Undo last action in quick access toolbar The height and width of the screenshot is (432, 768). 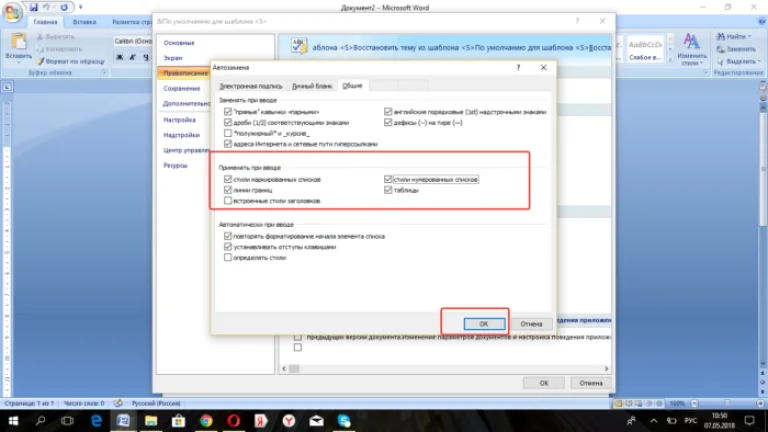click(47, 7)
